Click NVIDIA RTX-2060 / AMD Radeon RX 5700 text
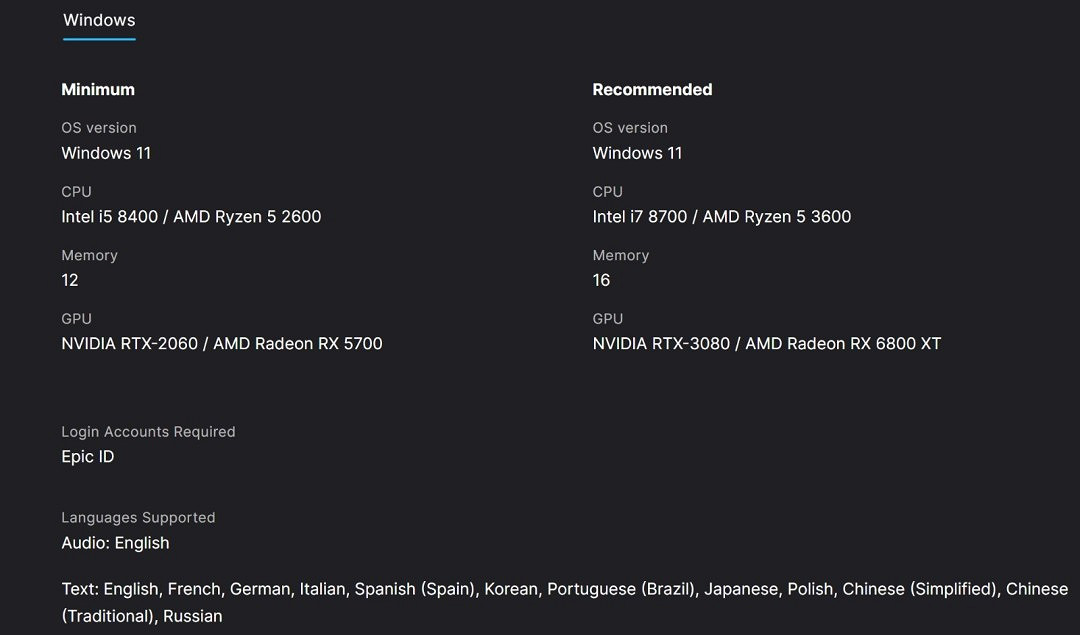1080x635 pixels. [222, 343]
